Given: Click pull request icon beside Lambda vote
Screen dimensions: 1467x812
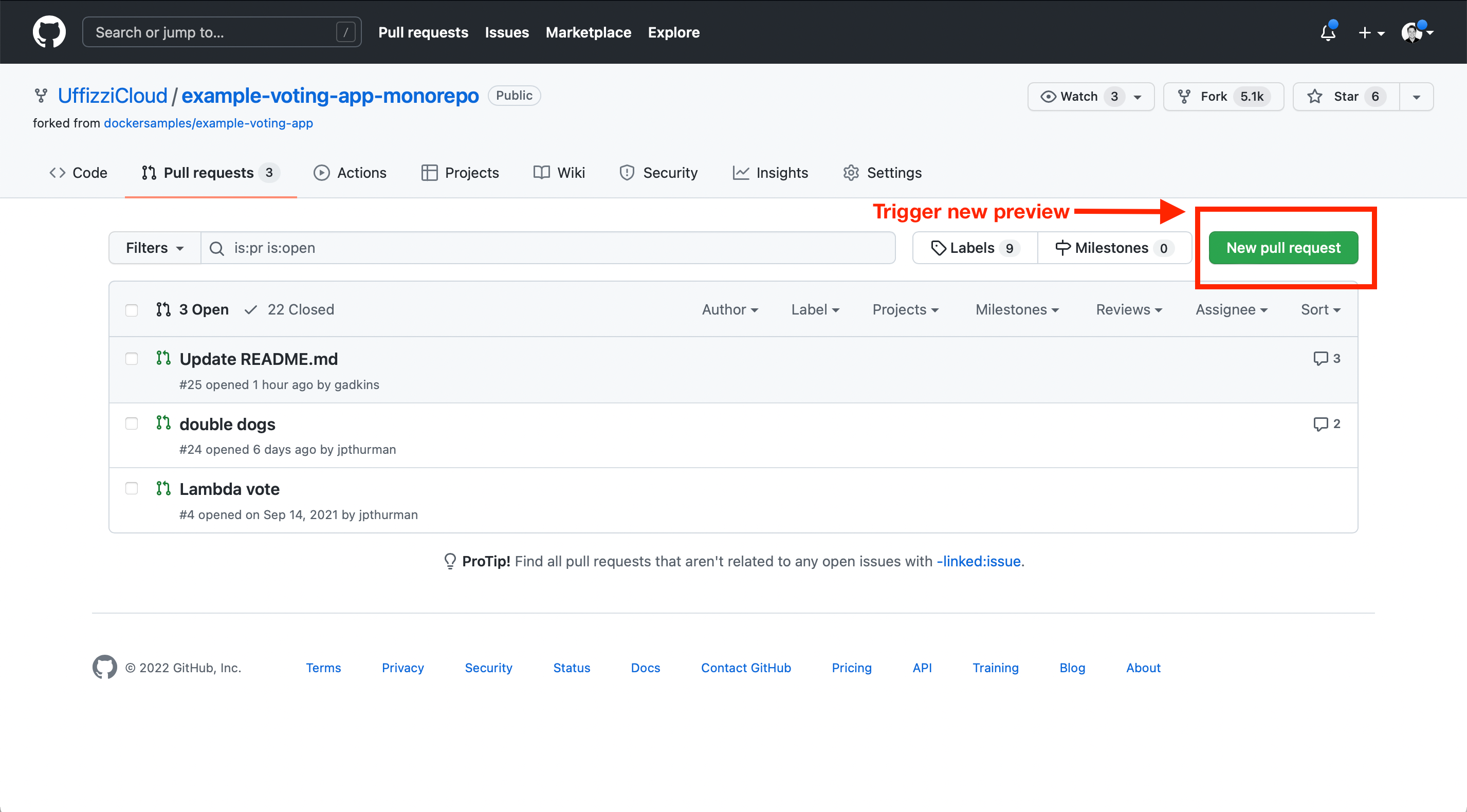Looking at the screenshot, I should pos(163,488).
